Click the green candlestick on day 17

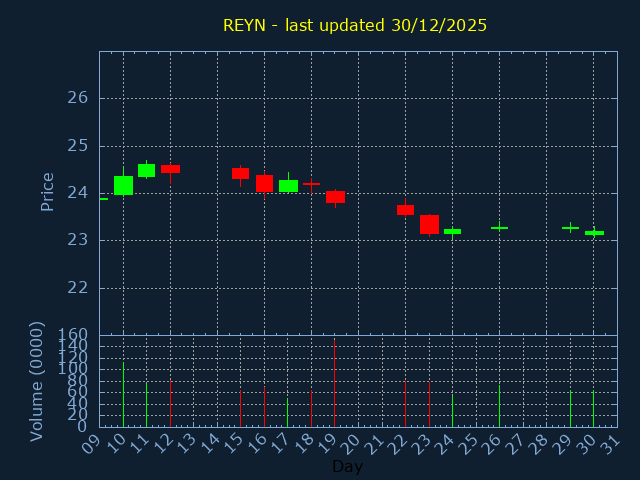288,186
